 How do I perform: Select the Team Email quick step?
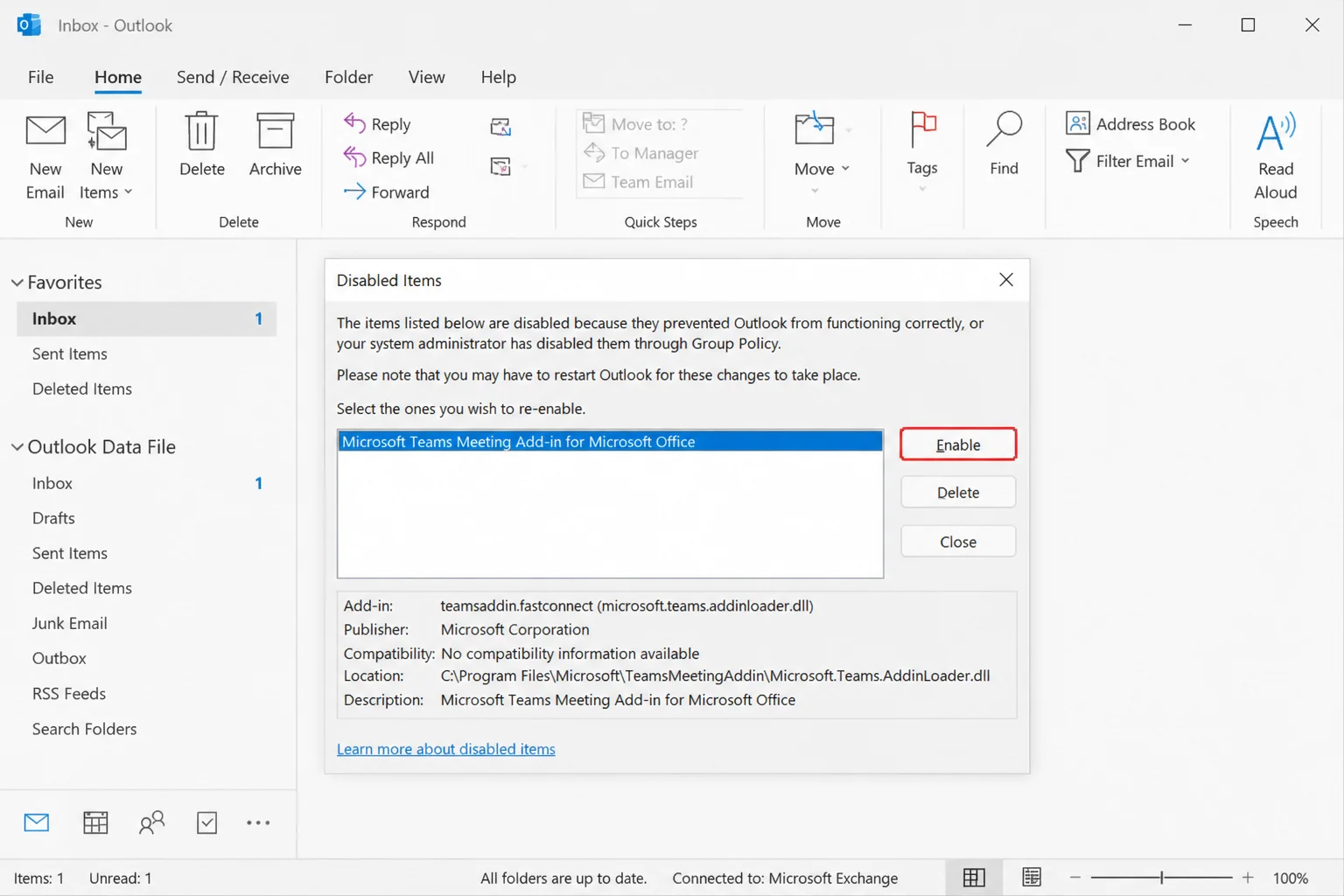[x=639, y=182]
